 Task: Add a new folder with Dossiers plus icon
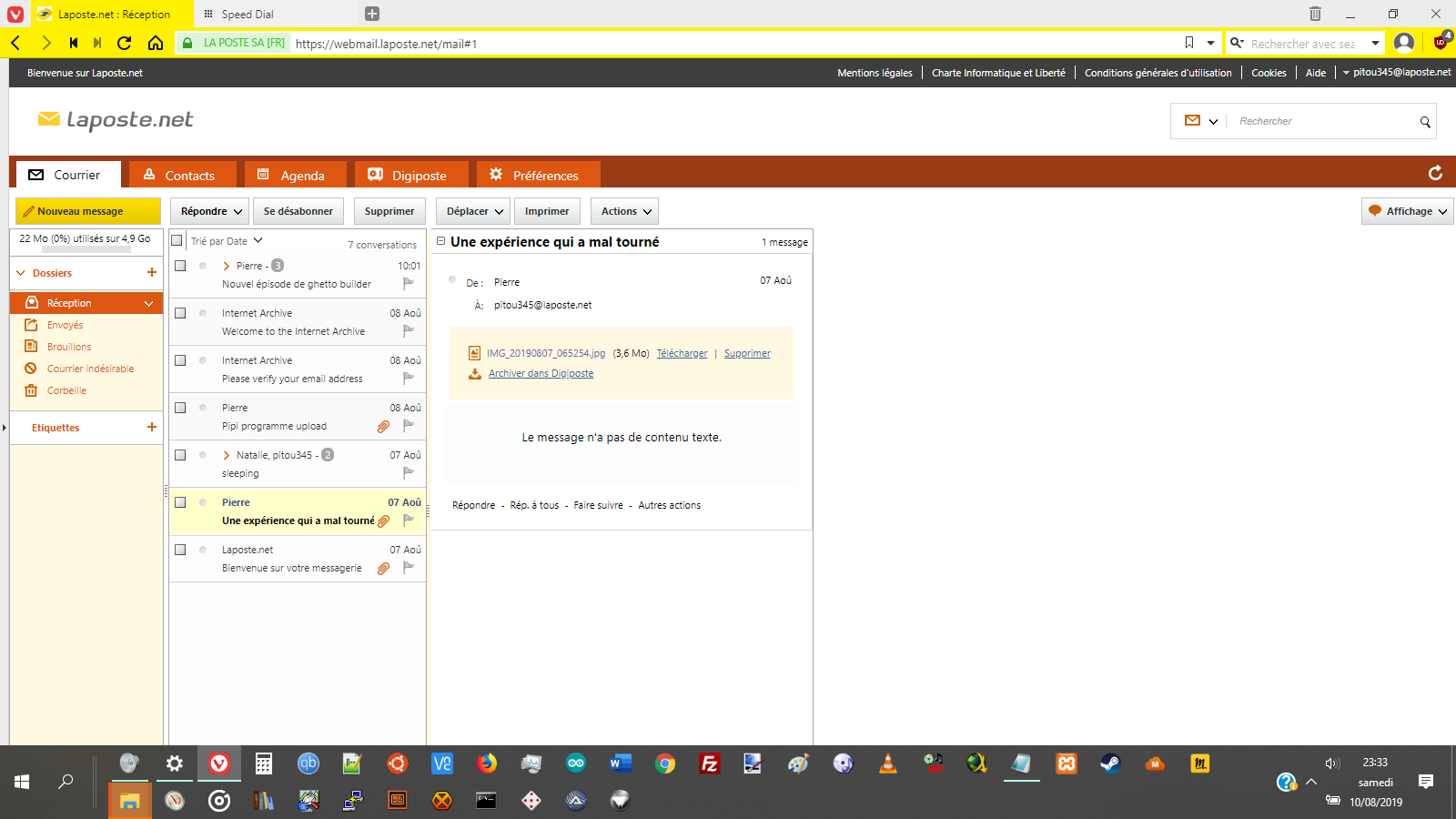pyautogui.click(x=152, y=272)
